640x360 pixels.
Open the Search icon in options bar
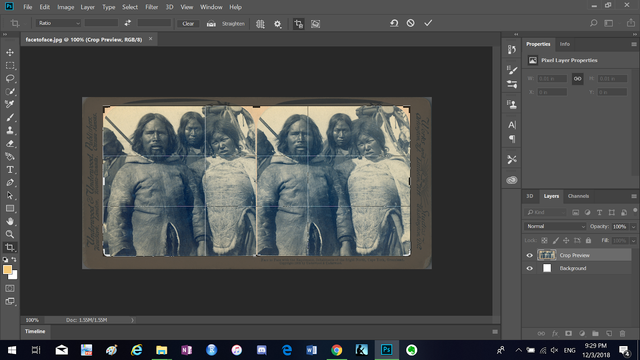[593, 23]
